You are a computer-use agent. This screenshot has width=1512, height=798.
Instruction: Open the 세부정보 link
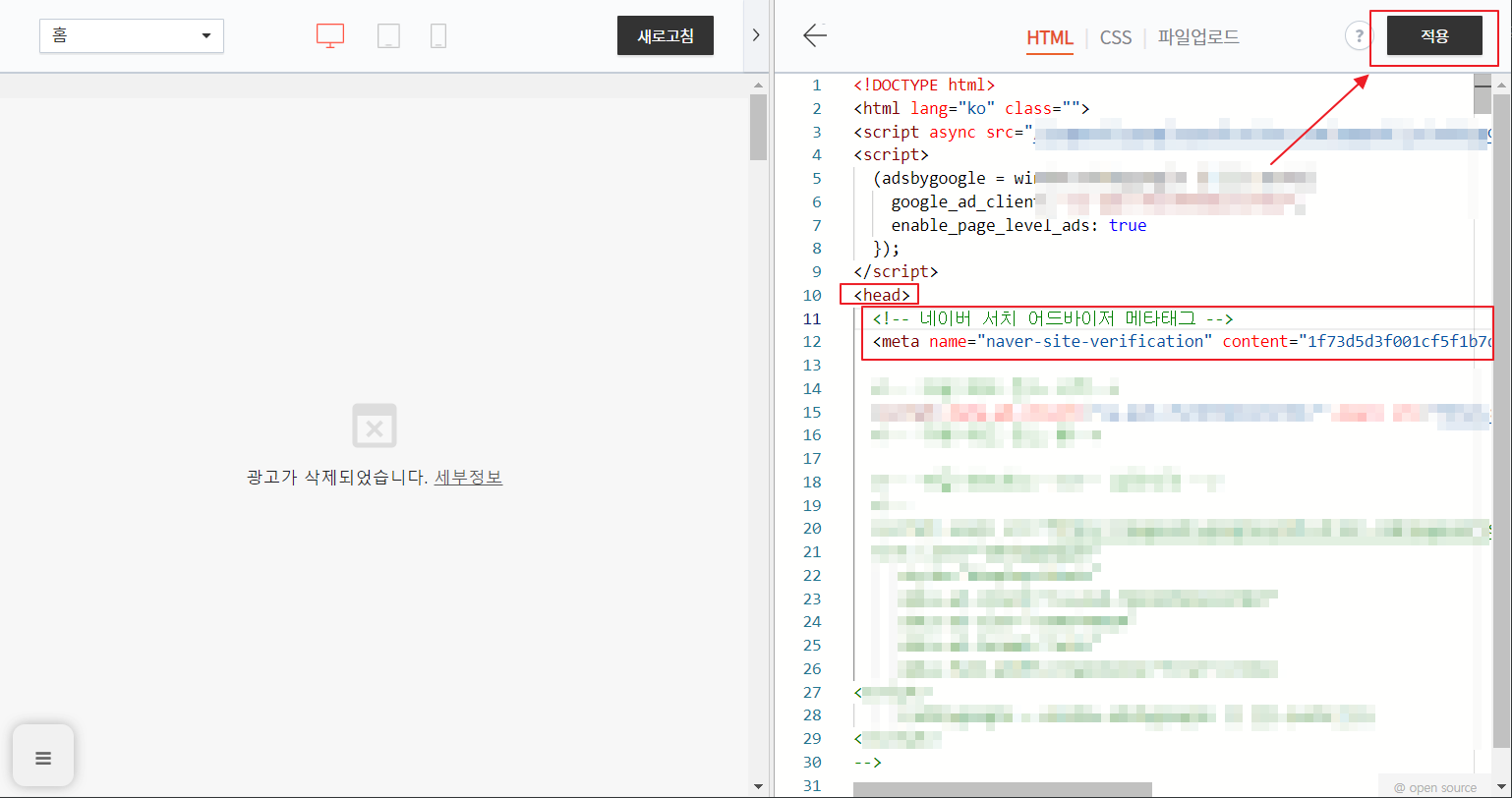[x=468, y=478]
